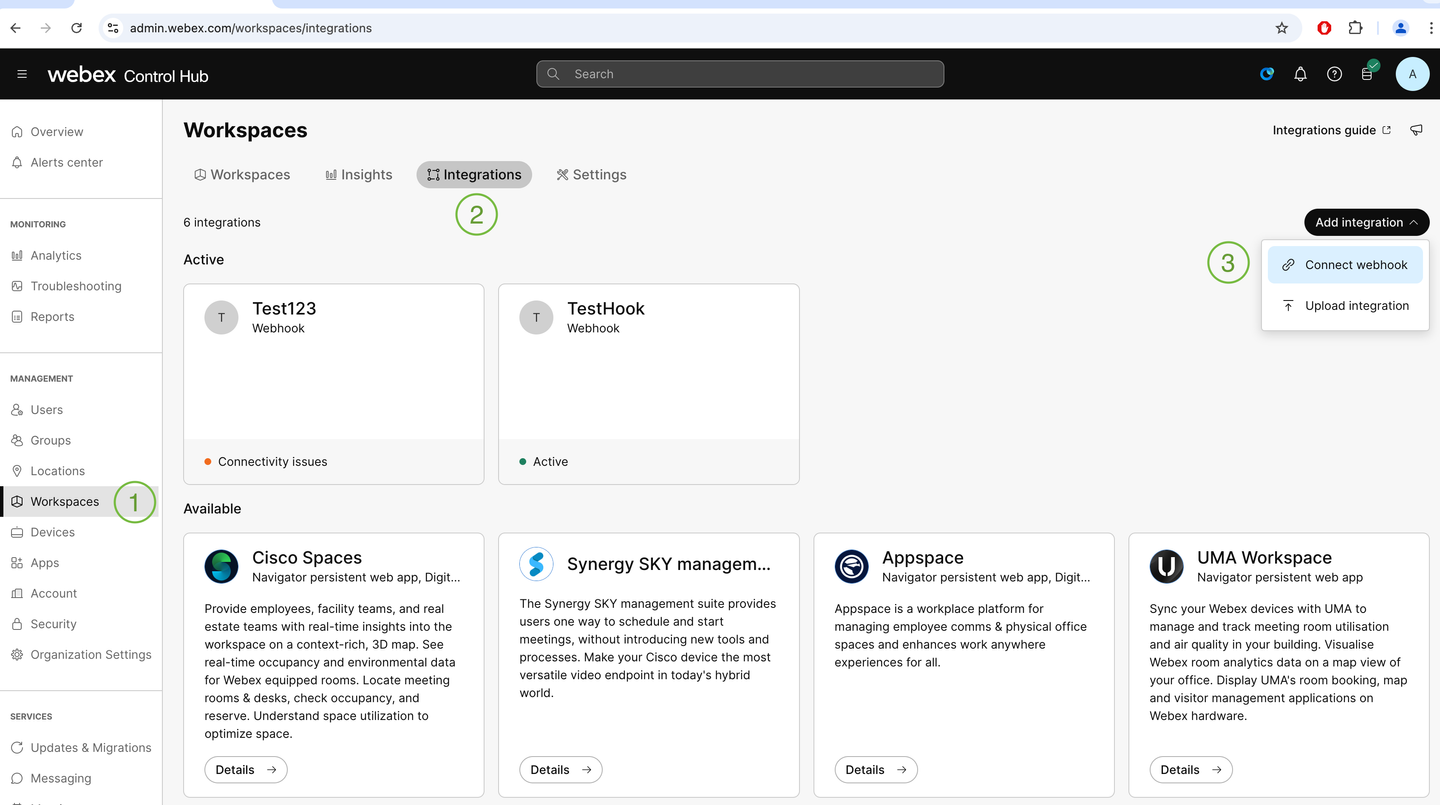Open Details for UMA Workspace

pos(1191,770)
